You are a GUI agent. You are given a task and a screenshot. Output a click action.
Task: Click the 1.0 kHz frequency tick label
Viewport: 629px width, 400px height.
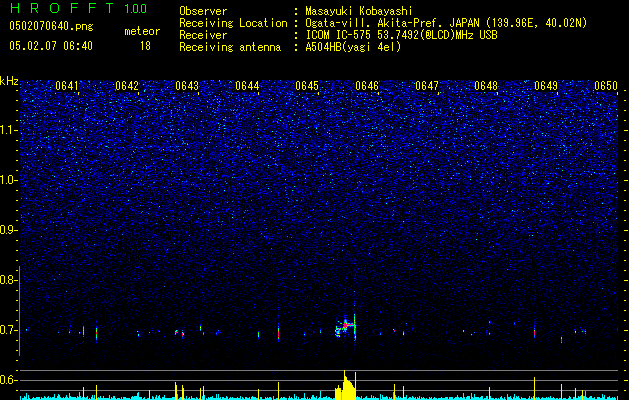coord(8,180)
